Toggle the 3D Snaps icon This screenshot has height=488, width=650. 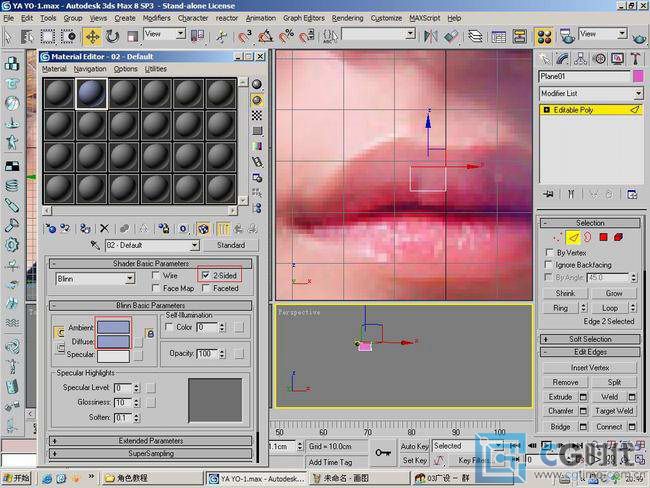tap(245, 36)
